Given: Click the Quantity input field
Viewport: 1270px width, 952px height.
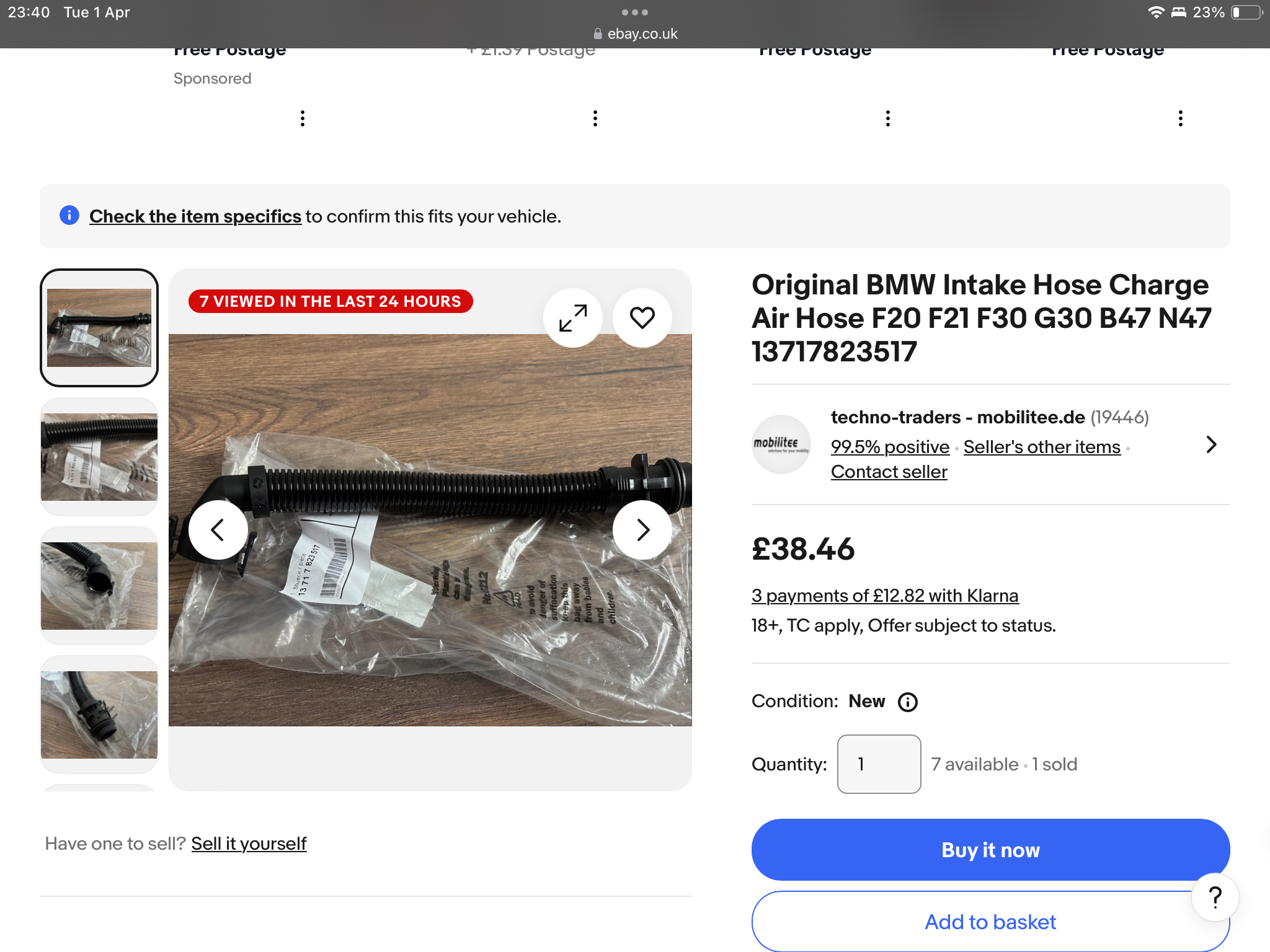Looking at the screenshot, I should tap(879, 764).
